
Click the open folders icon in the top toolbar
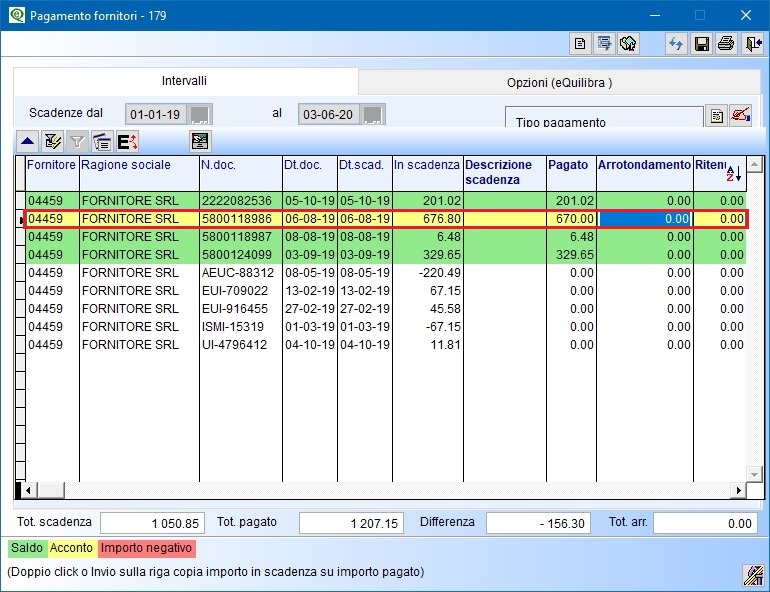click(628, 44)
